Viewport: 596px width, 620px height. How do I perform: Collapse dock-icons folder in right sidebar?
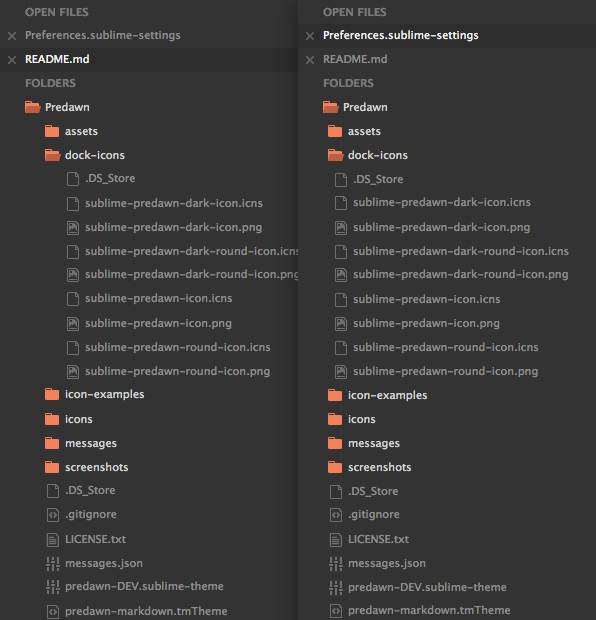point(335,155)
